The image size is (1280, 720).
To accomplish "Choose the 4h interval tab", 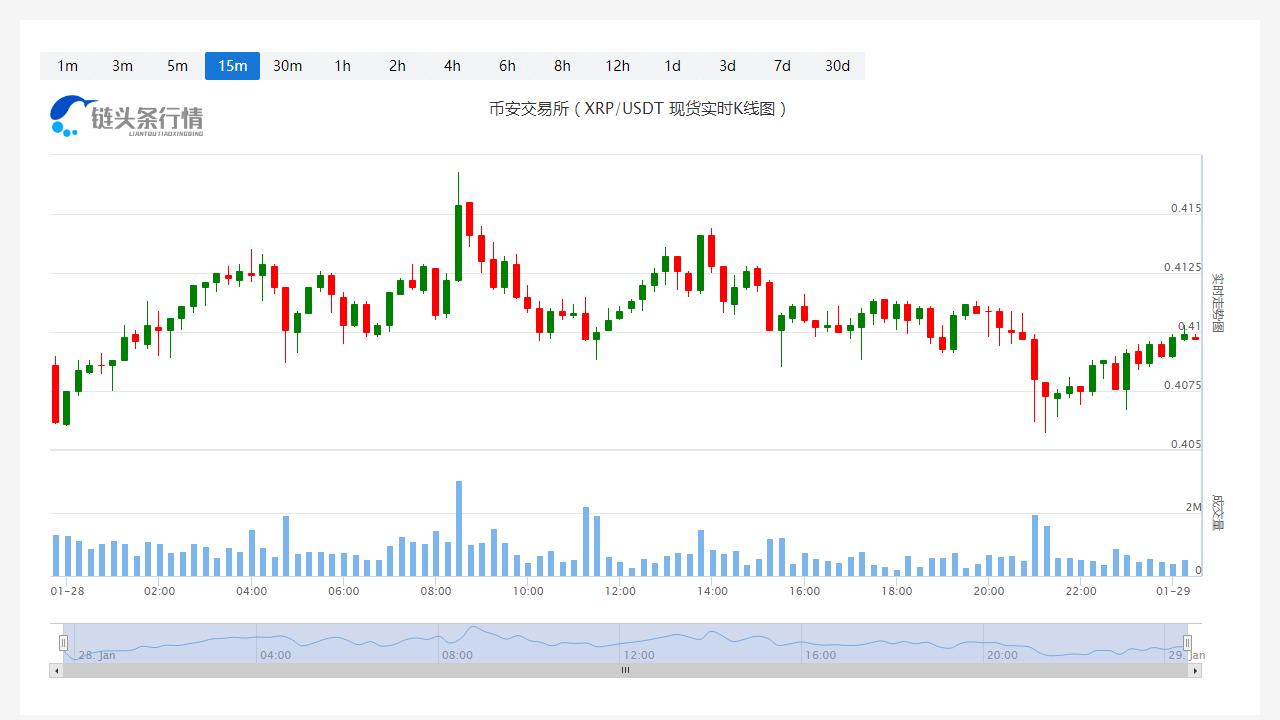I will coord(452,66).
